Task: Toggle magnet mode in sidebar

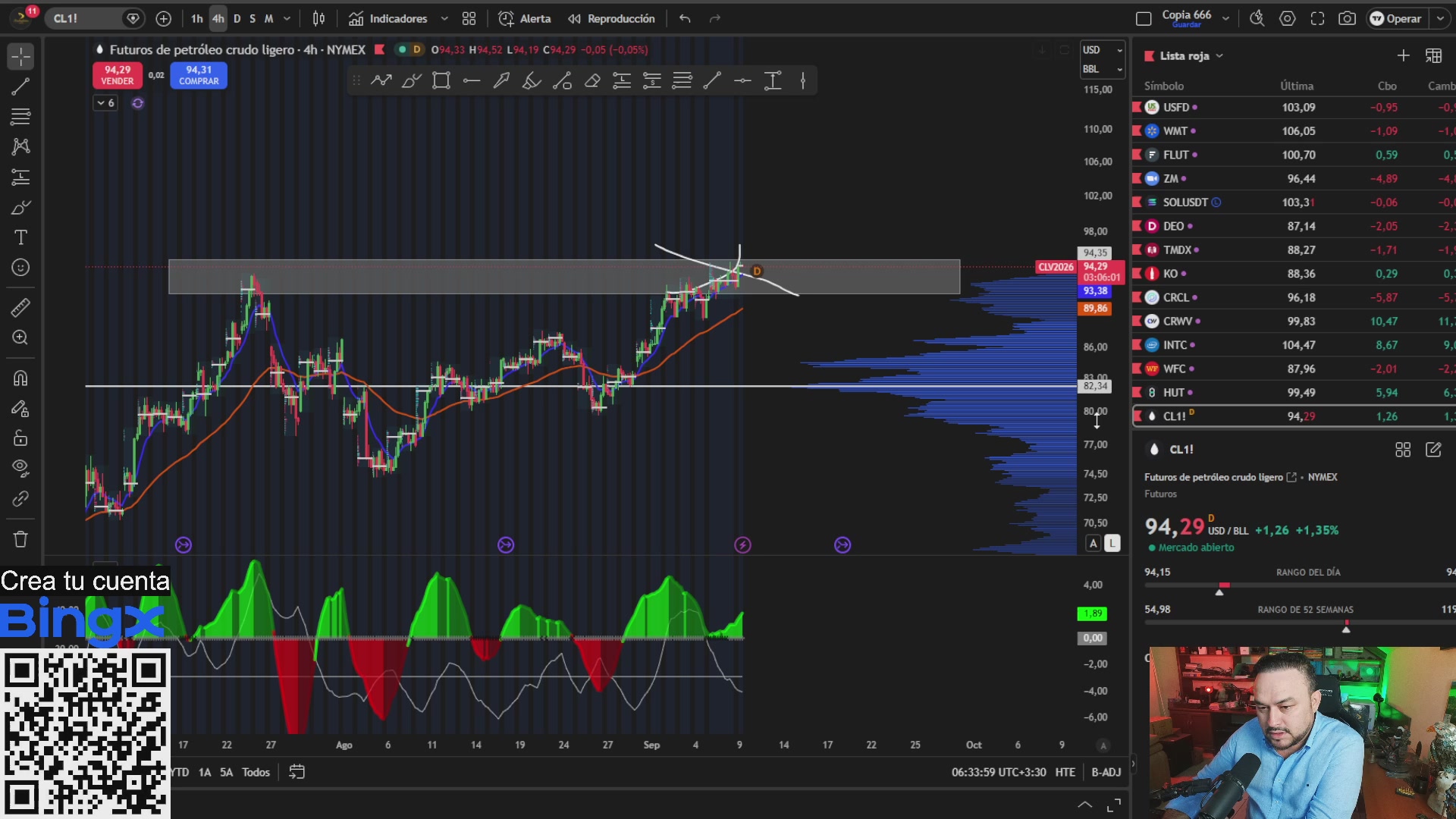Action: [20, 378]
